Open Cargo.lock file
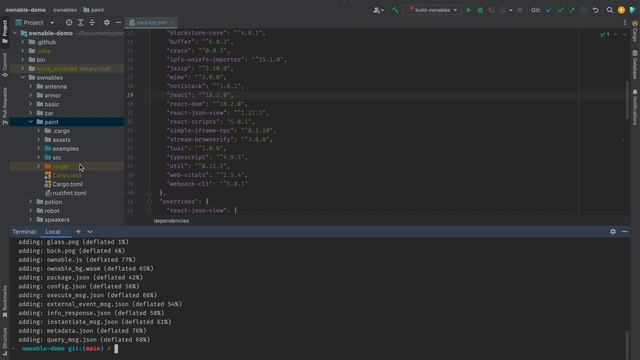This screenshot has height=360, width=640. (67, 176)
